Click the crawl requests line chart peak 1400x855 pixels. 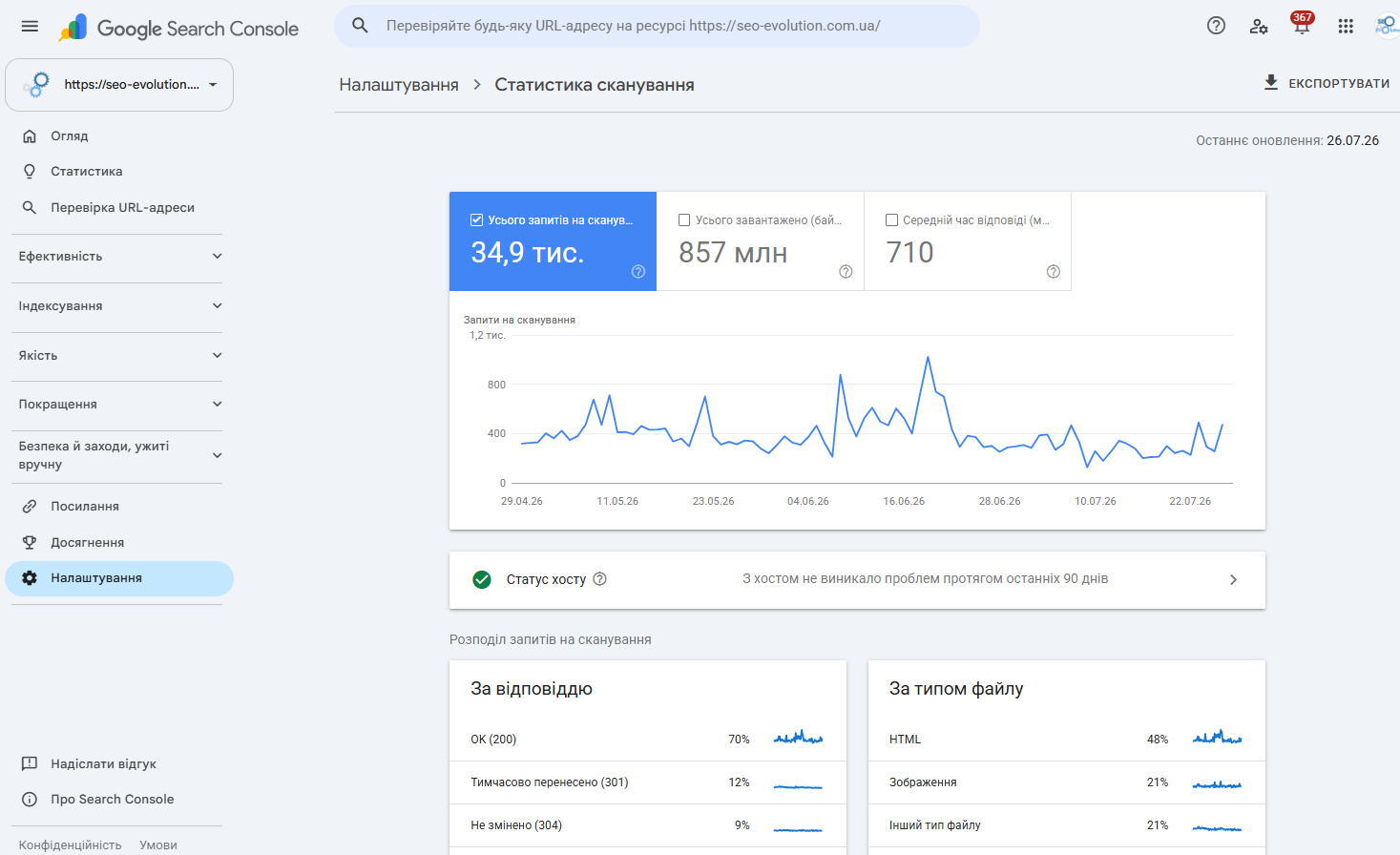pyautogui.click(x=928, y=357)
